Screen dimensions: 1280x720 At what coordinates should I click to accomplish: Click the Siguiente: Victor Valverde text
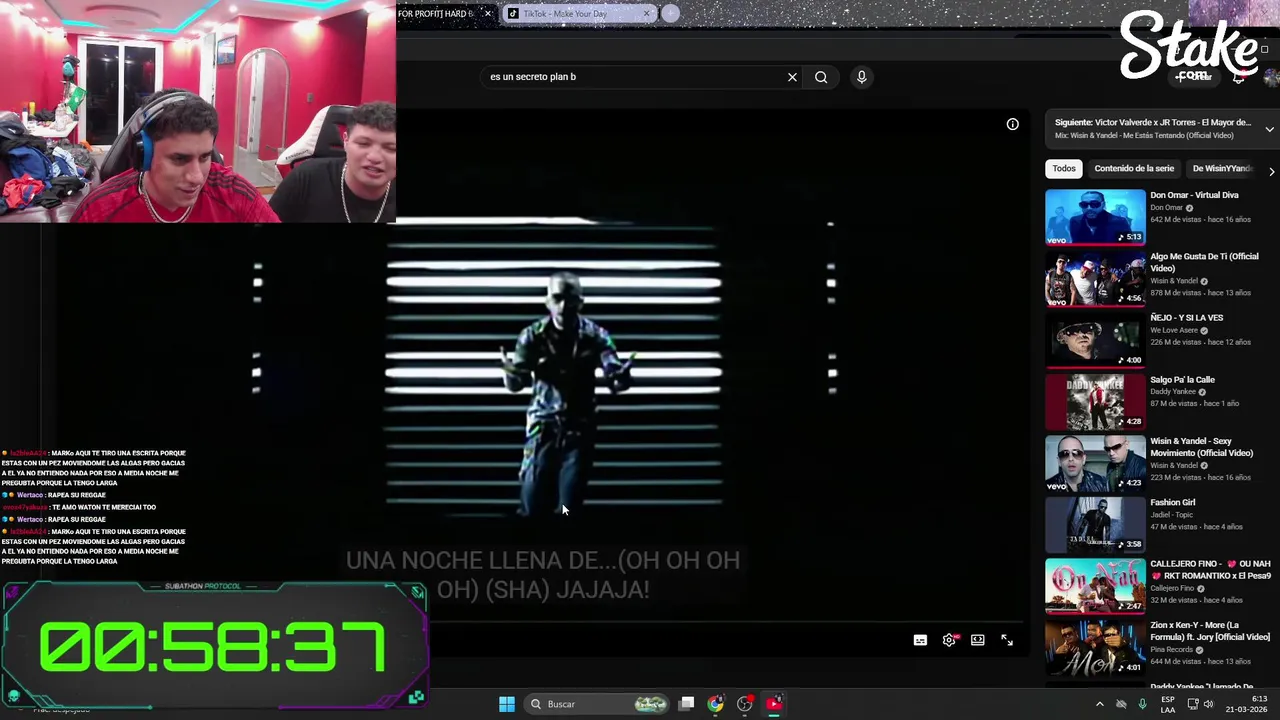(1153, 122)
